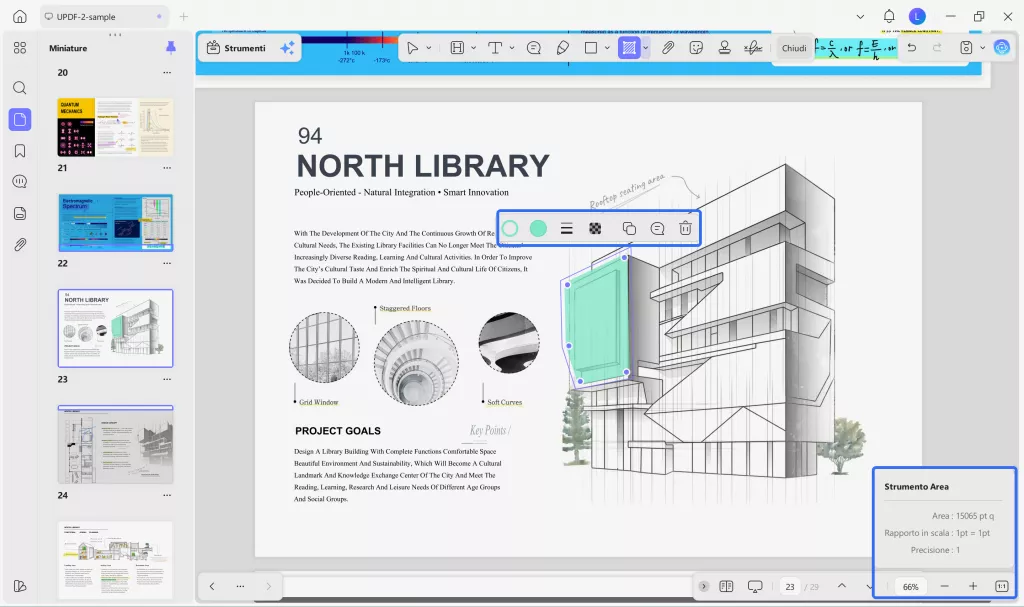Open the Bookmarks panel in sidebar
This screenshot has height=607, width=1024.
click(x=19, y=151)
